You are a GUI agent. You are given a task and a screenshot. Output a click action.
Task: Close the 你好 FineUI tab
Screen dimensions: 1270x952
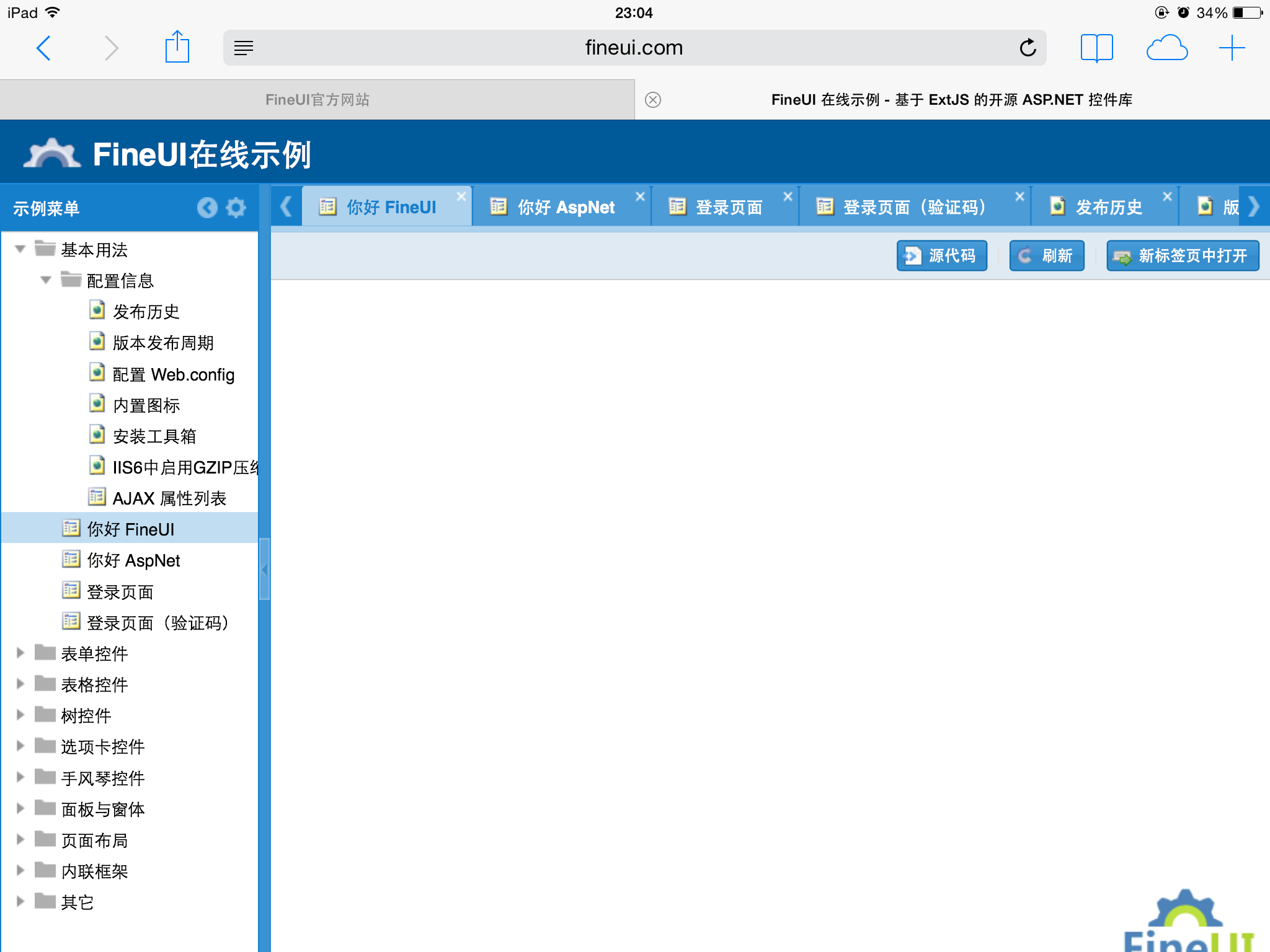[x=461, y=196]
